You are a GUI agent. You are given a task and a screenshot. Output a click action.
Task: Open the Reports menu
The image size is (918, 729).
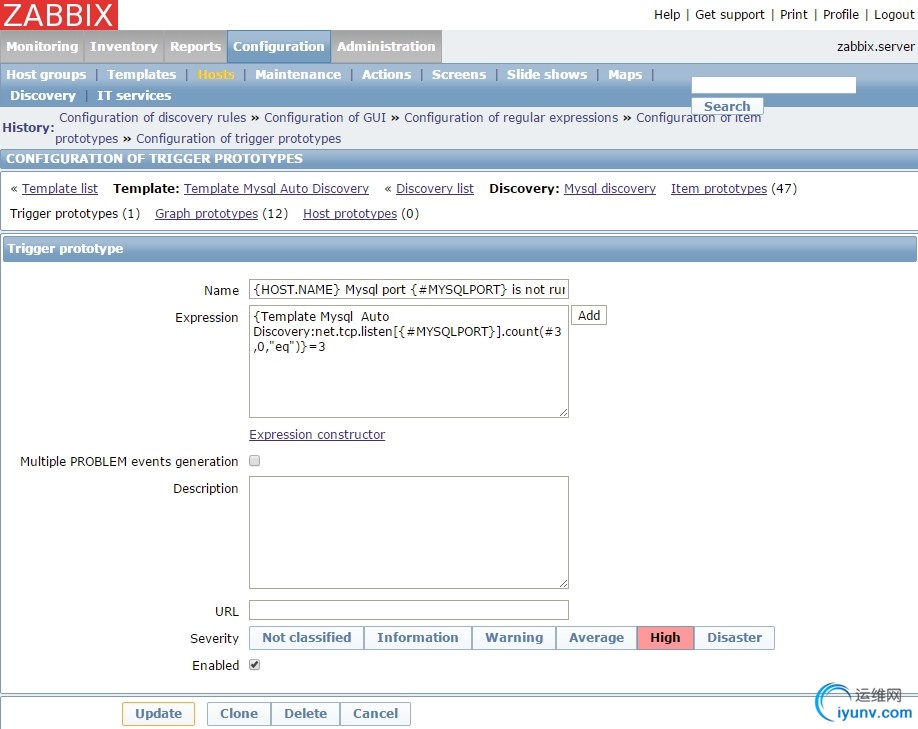click(x=196, y=46)
